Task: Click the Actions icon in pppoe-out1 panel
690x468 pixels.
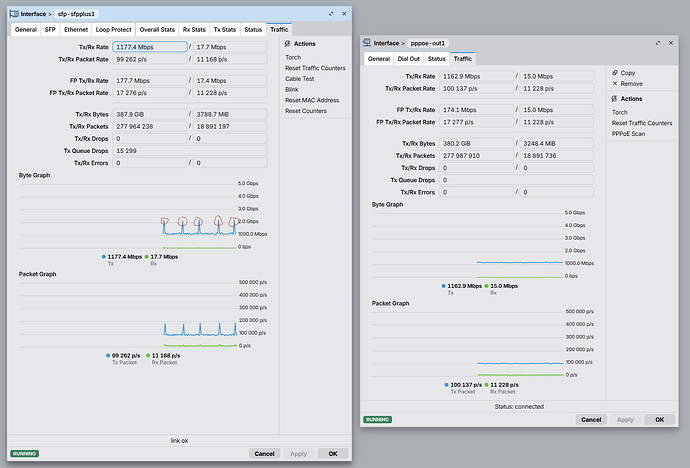Action: click(614, 99)
